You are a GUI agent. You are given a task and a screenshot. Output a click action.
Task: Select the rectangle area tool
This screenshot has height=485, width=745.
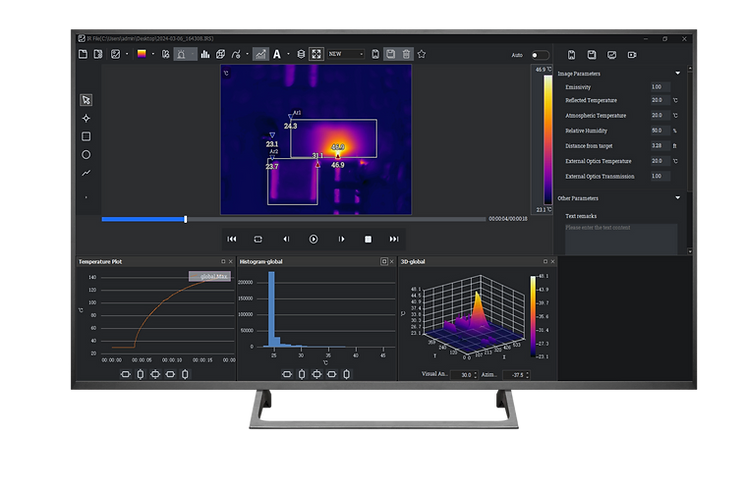86,136
